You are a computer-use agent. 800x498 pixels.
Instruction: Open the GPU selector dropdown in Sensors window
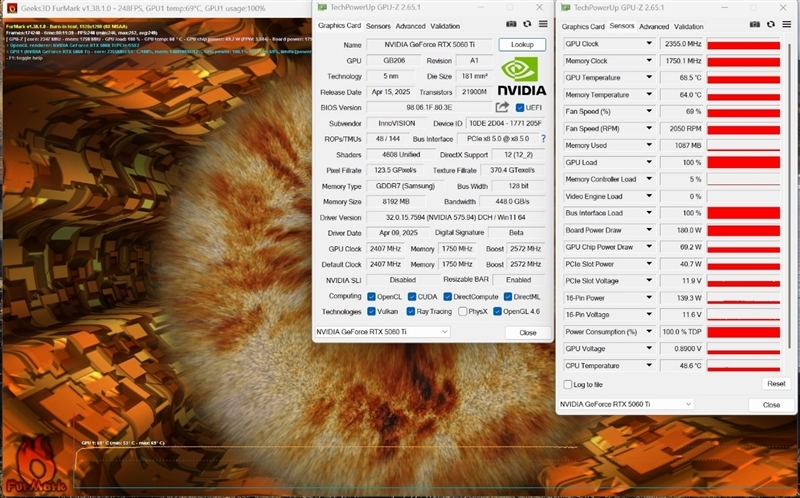(626, 404)
